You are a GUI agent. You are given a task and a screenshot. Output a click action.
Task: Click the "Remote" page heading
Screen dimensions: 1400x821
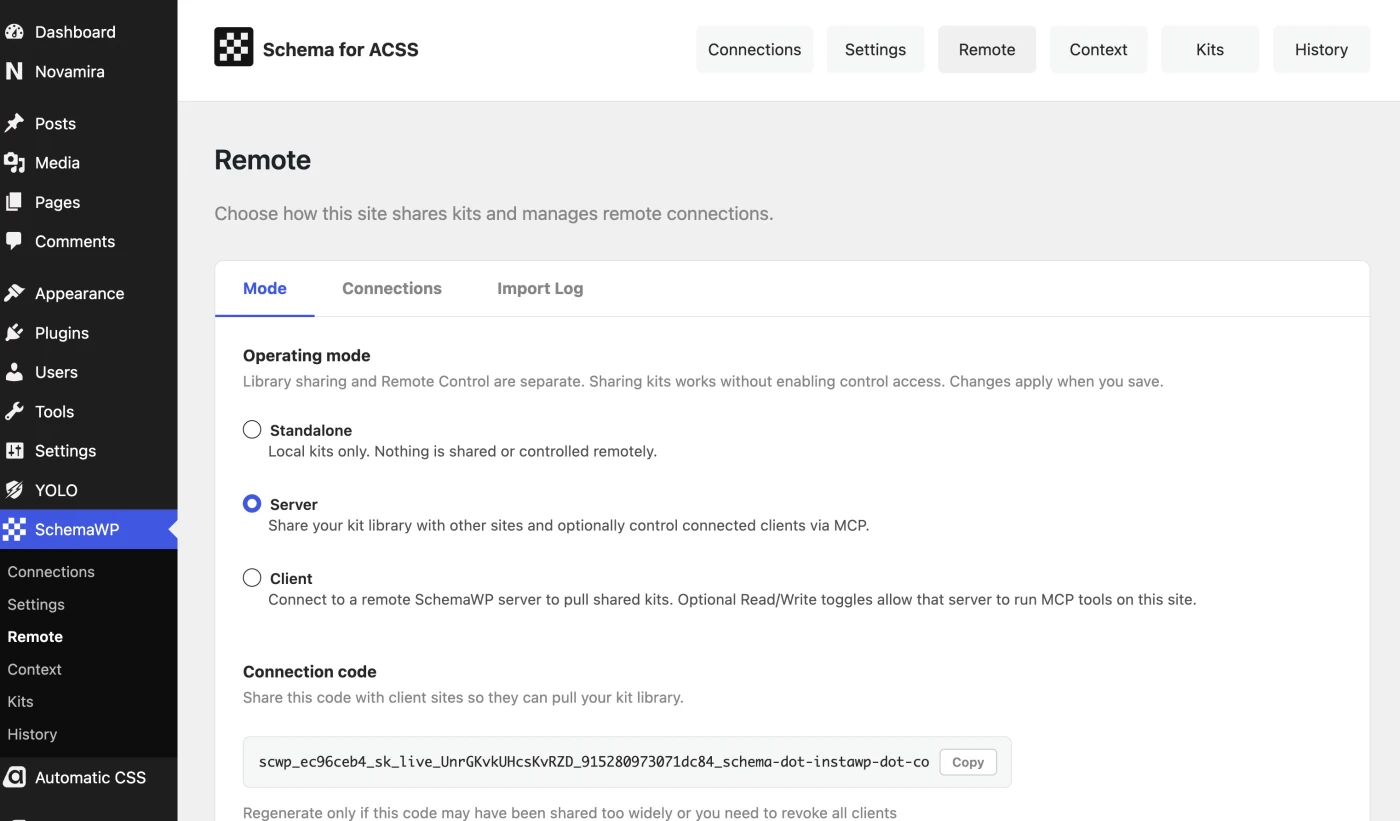pyautogui.click(x=263, y=160)
